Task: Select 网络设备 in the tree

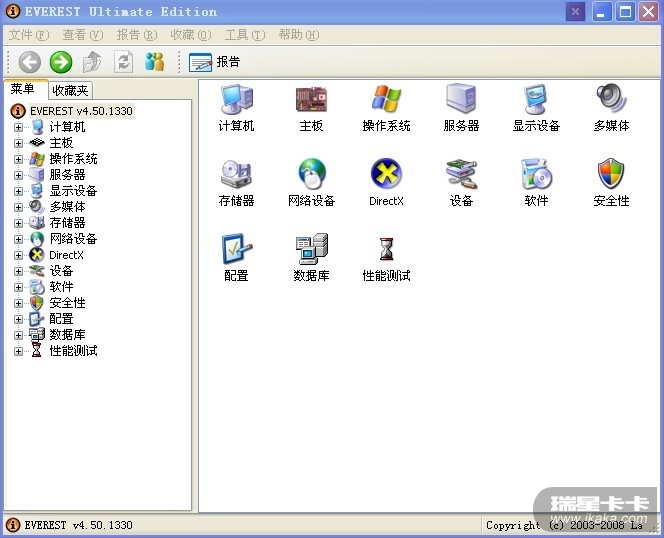Action: (74, 239)
